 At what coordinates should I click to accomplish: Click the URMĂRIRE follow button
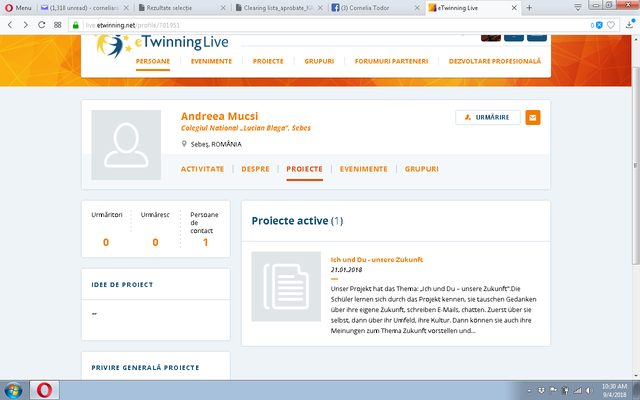488,117
